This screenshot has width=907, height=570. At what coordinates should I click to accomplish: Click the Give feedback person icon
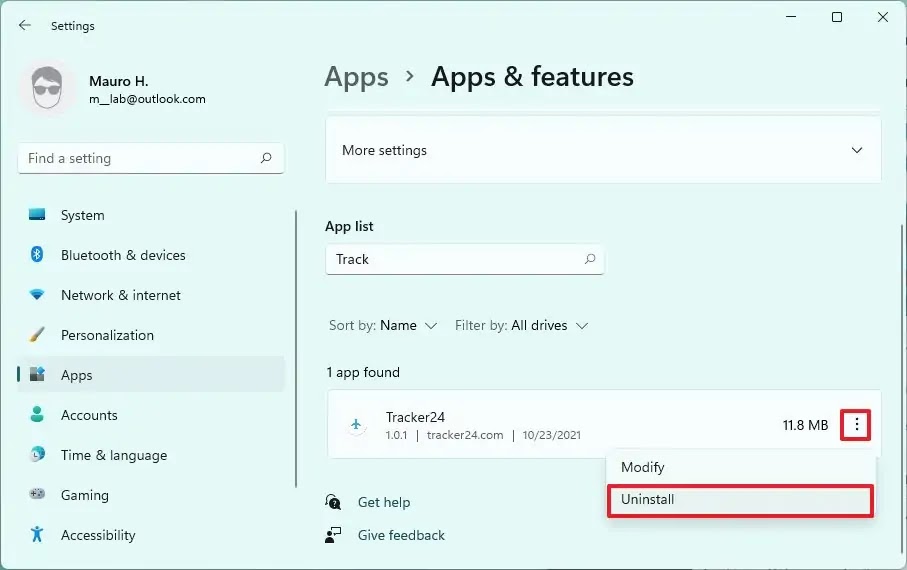[x=333, y=535]
